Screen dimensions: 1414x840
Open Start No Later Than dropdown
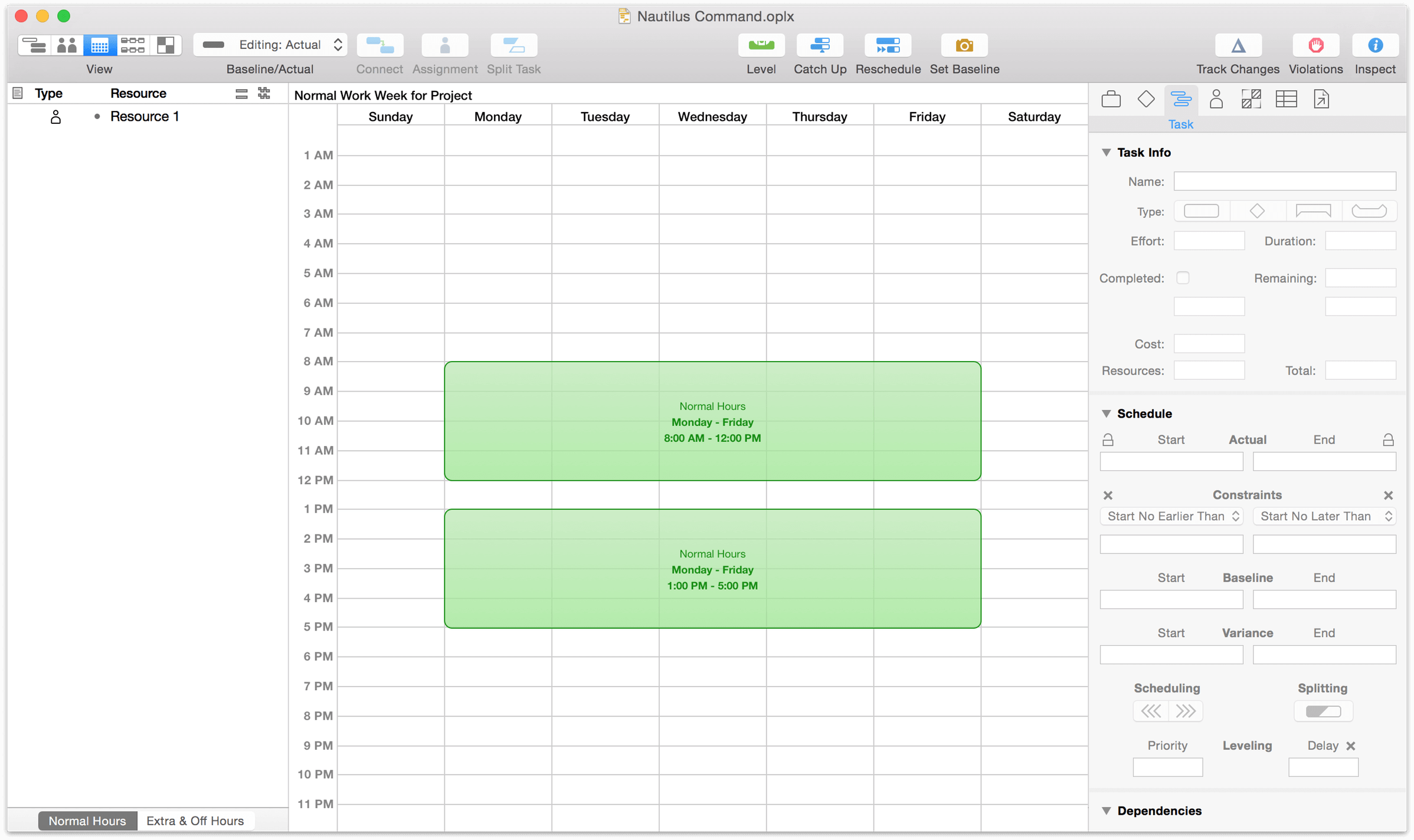point(1324,517)
